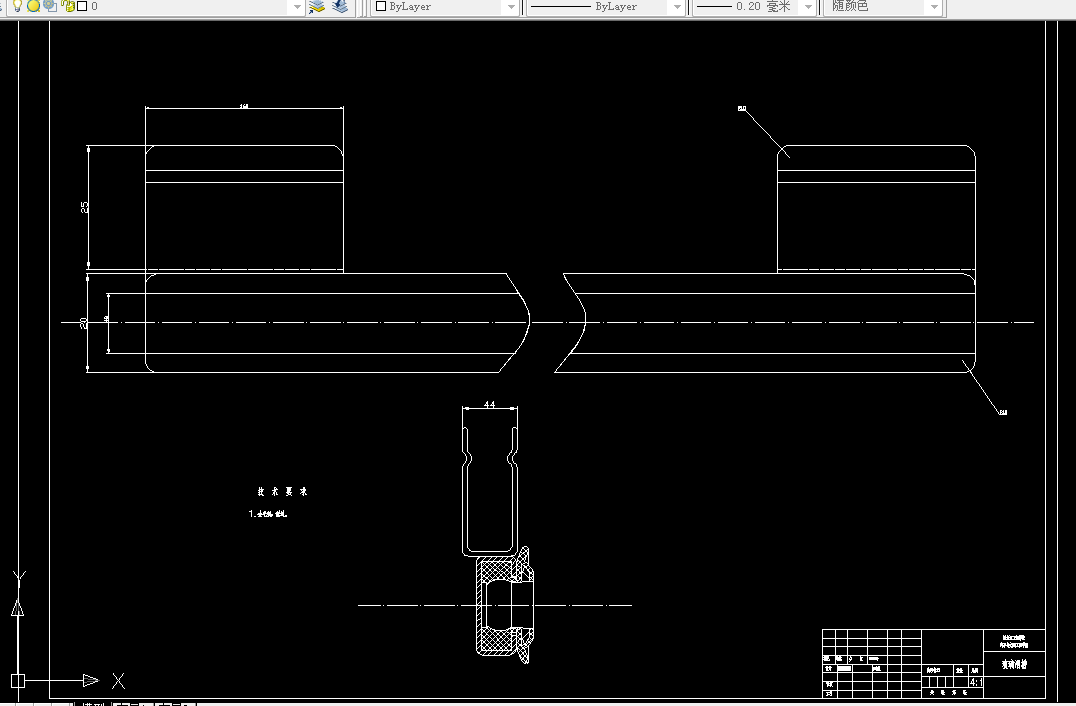This screenshot has height=706, width=1076.
Task: Click the layer 0 color square
Action: tap(82, 6)
